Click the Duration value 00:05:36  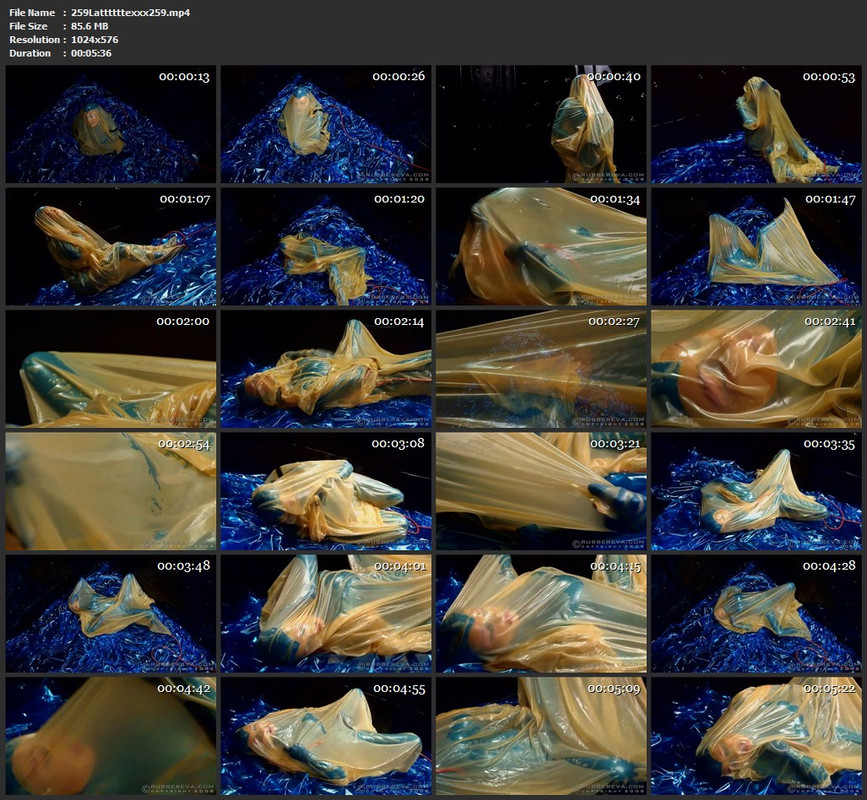[91, 53]
